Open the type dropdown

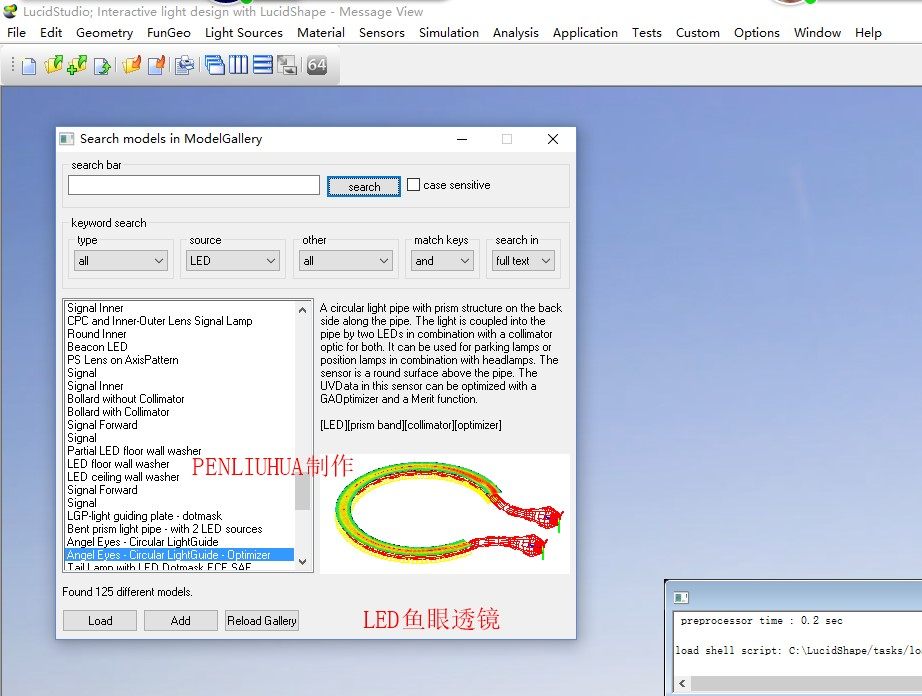pos(121,260)
